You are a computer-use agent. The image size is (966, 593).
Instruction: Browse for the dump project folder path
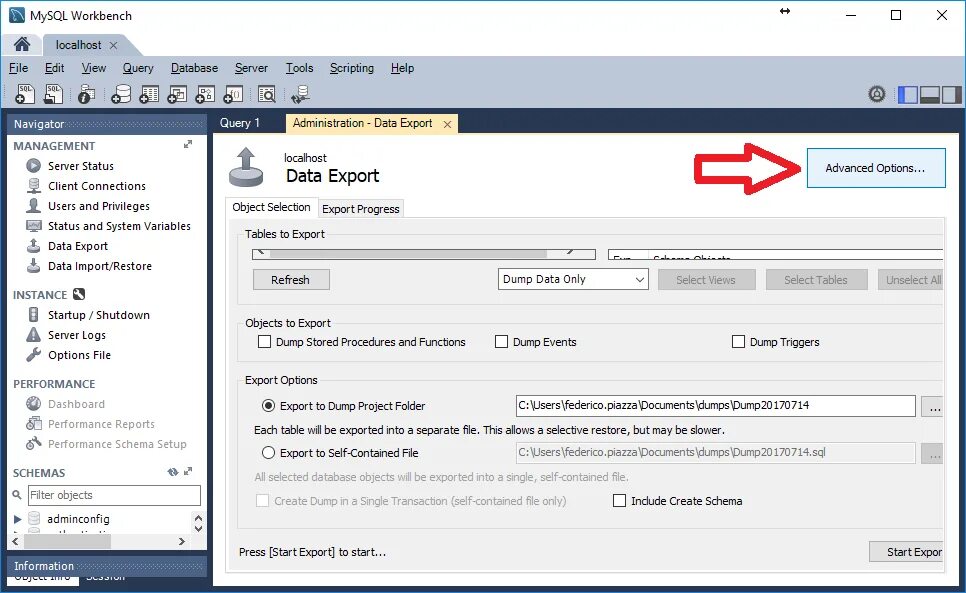pyautogui.click(x=934, y=407)
